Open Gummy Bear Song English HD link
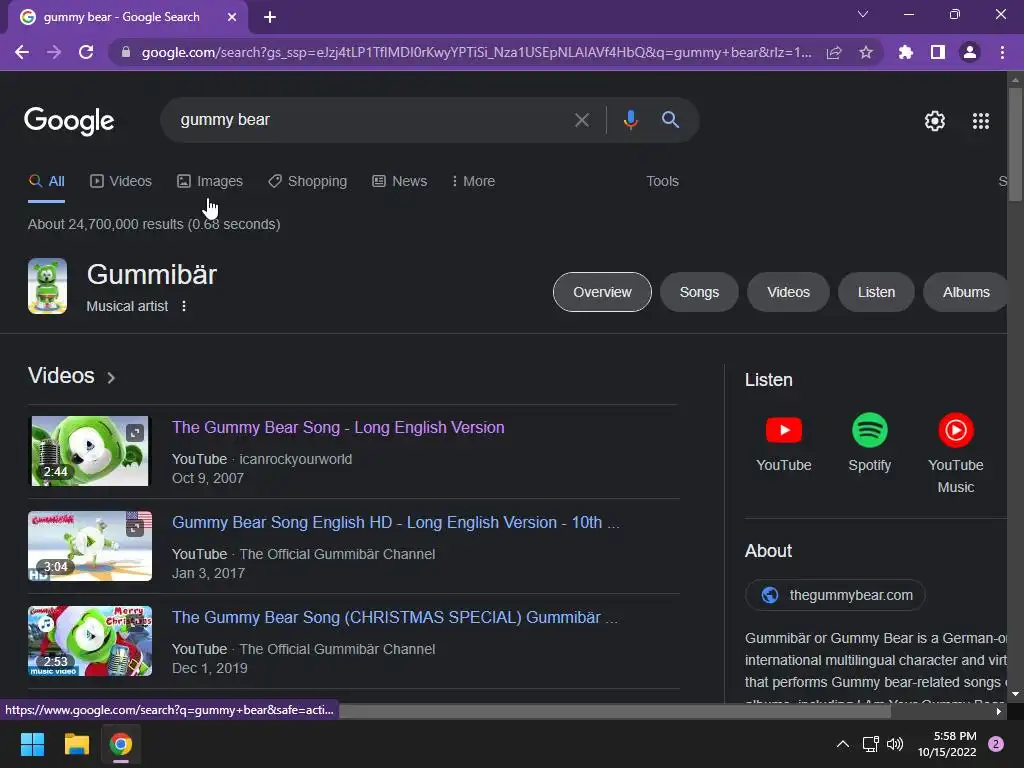1024x768 pixels. 396,522
